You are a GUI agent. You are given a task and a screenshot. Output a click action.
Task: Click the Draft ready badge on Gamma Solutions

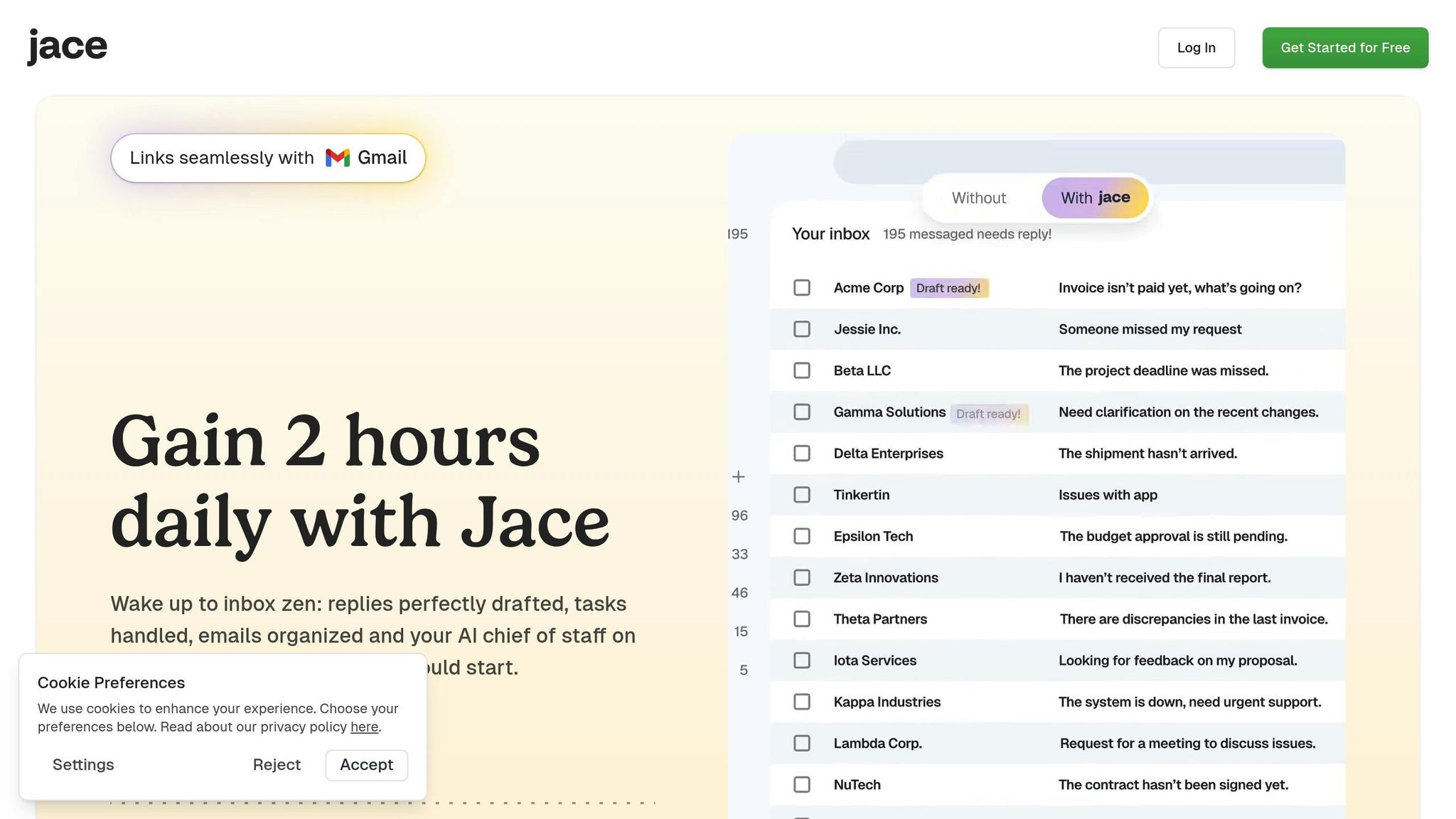click(x=988, y=414)
